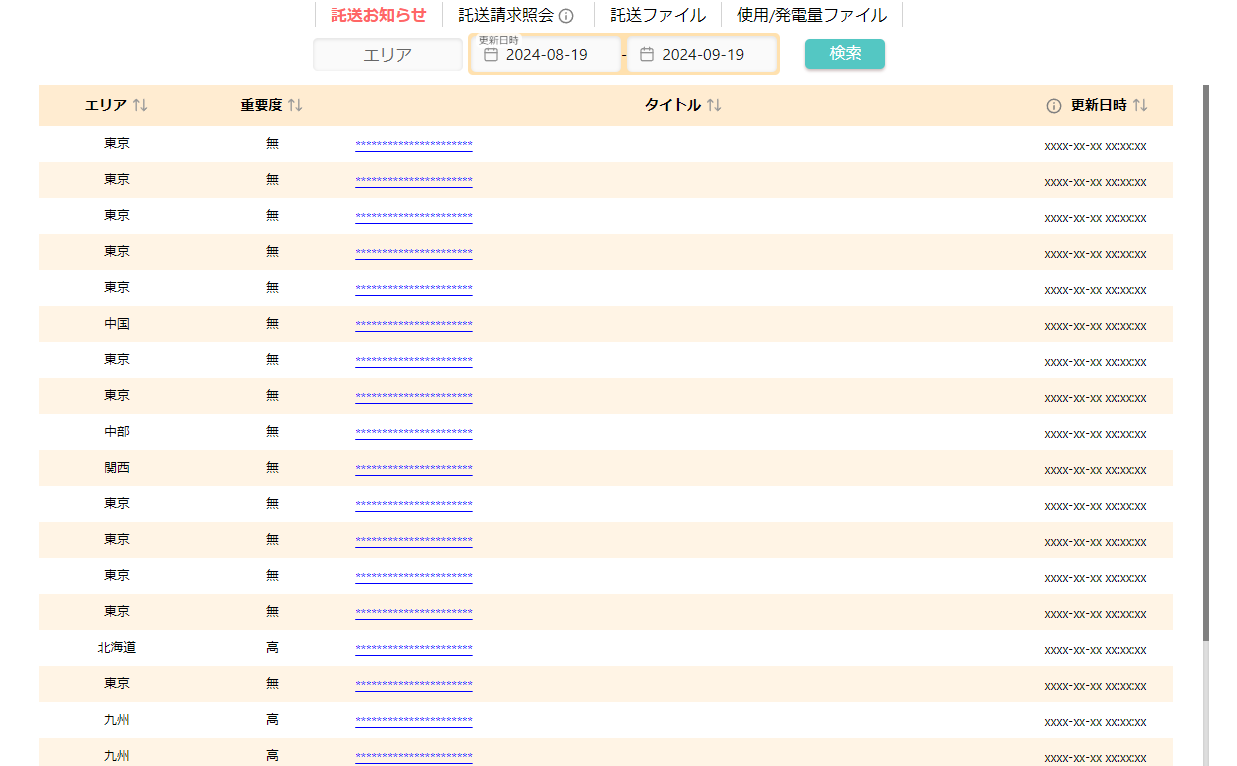Select the 北海道 area cell
This screenshot has height=766, width=1237.
click(117, 648)
